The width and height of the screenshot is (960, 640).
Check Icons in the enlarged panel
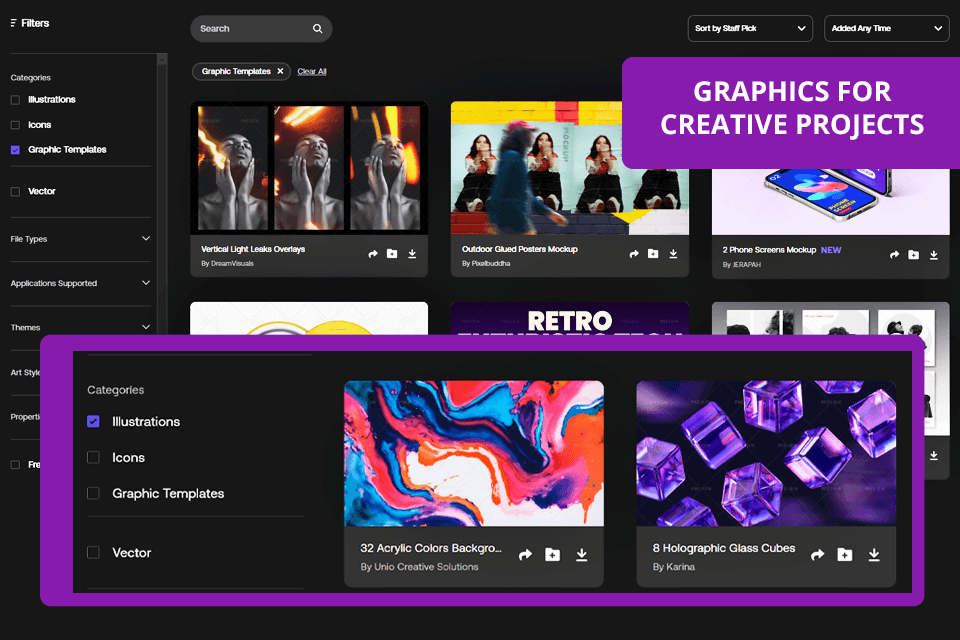[93, 457]
